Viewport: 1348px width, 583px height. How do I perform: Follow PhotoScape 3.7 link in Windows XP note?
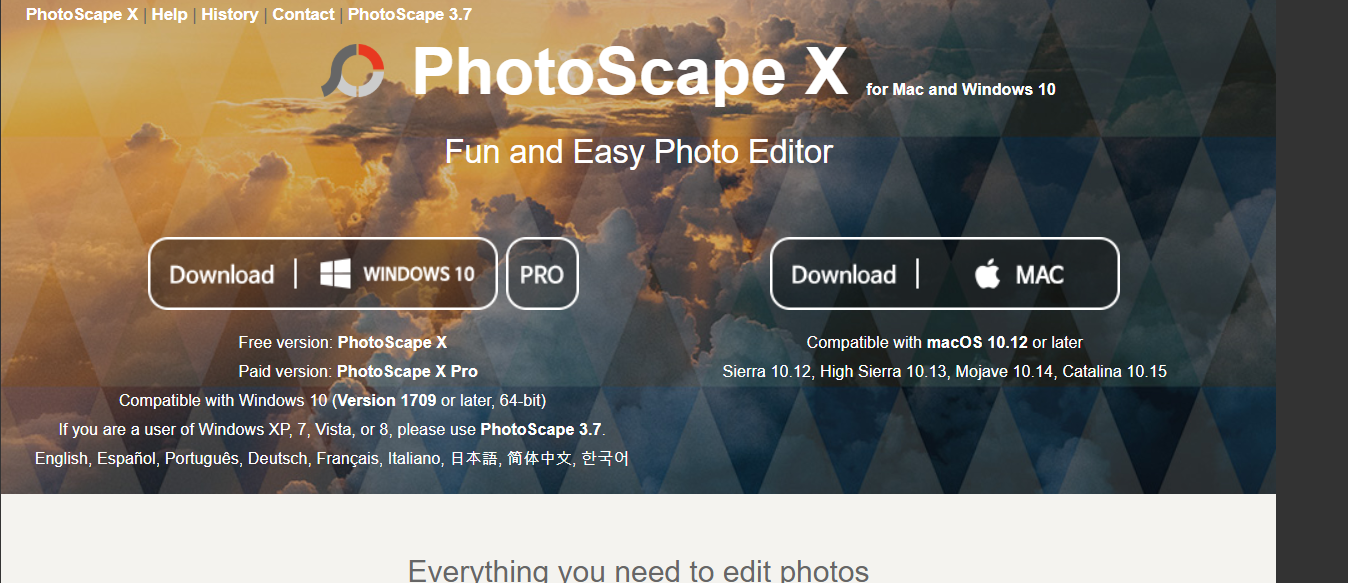(541, 429)
